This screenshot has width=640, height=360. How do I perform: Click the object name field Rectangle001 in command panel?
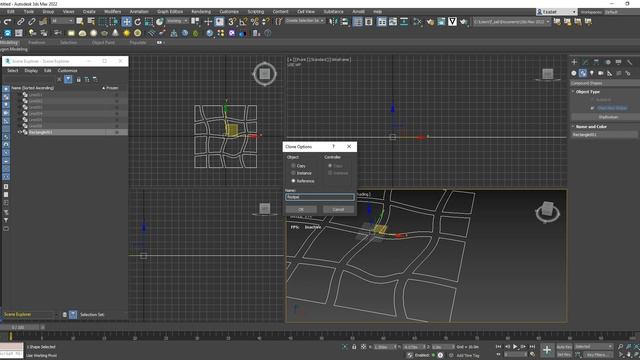coord(604,134)
